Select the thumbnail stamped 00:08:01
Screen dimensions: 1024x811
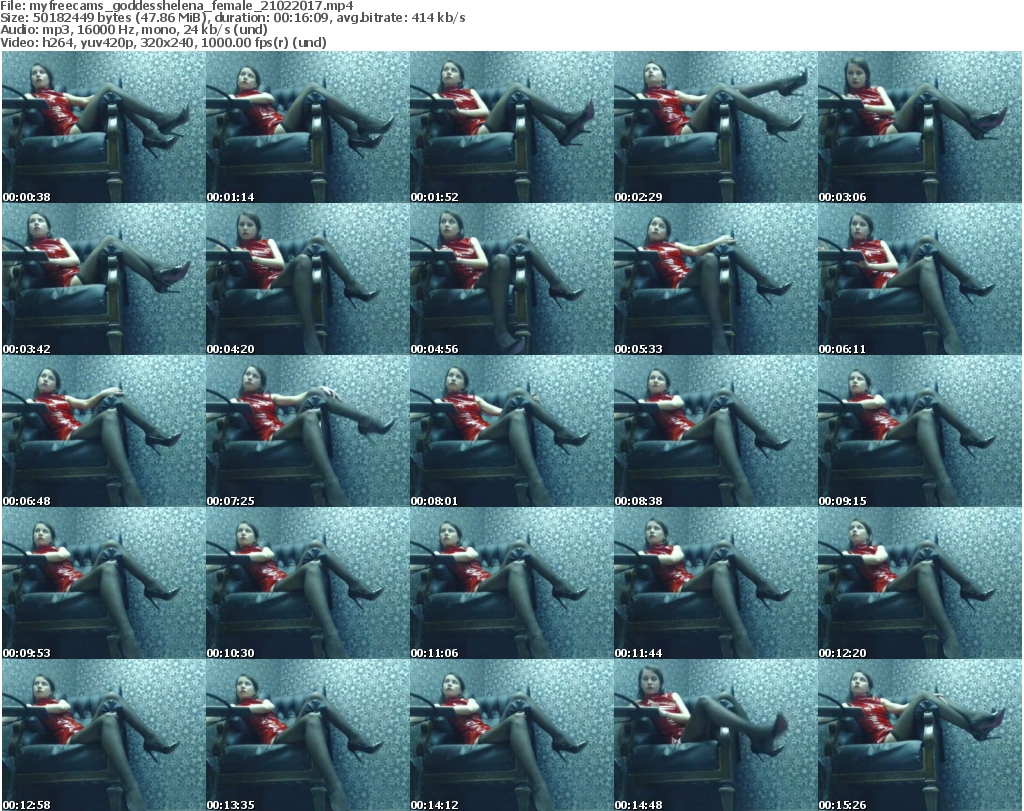pos(511,432)
